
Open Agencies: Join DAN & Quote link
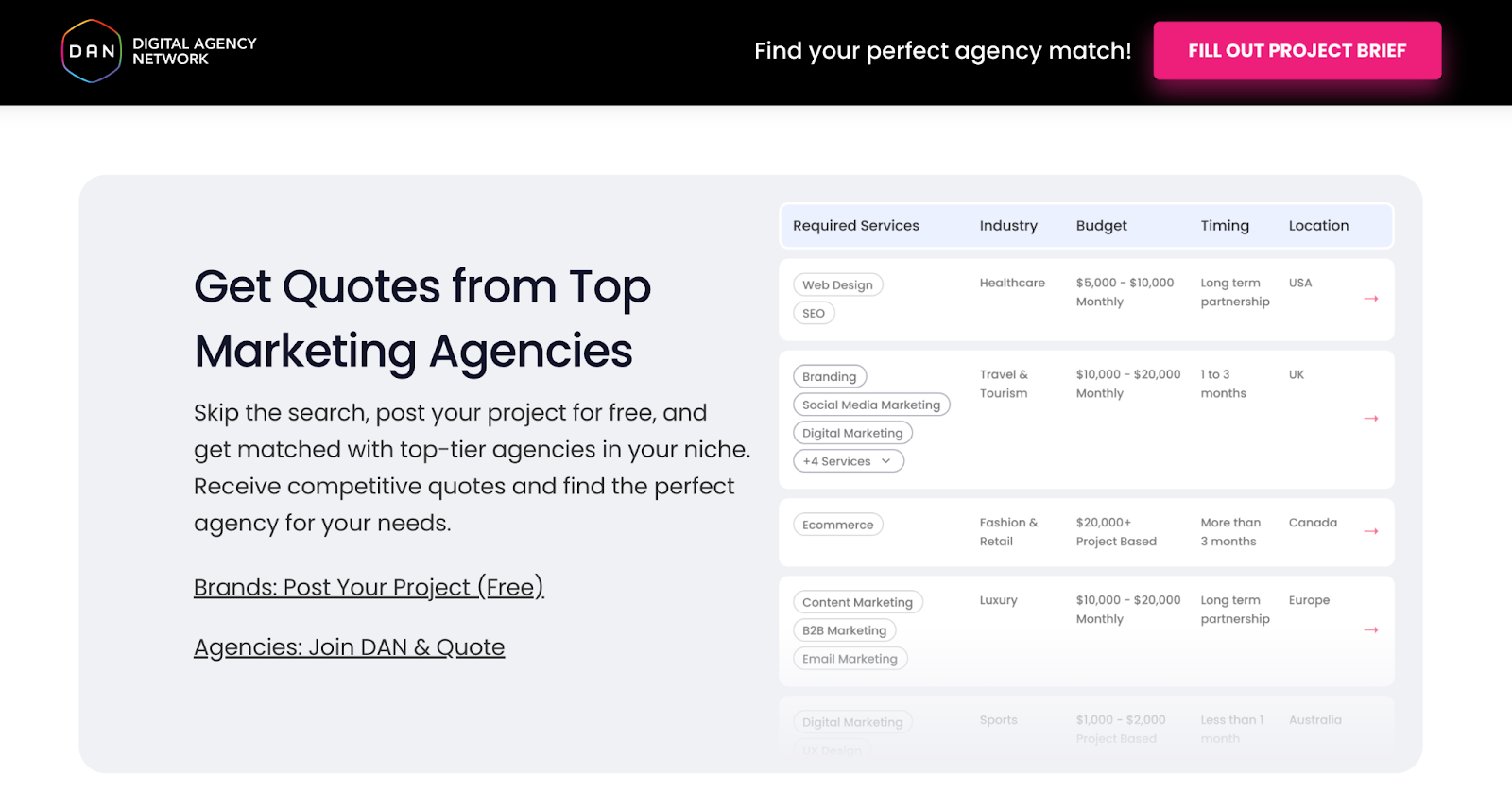[349, 647]
